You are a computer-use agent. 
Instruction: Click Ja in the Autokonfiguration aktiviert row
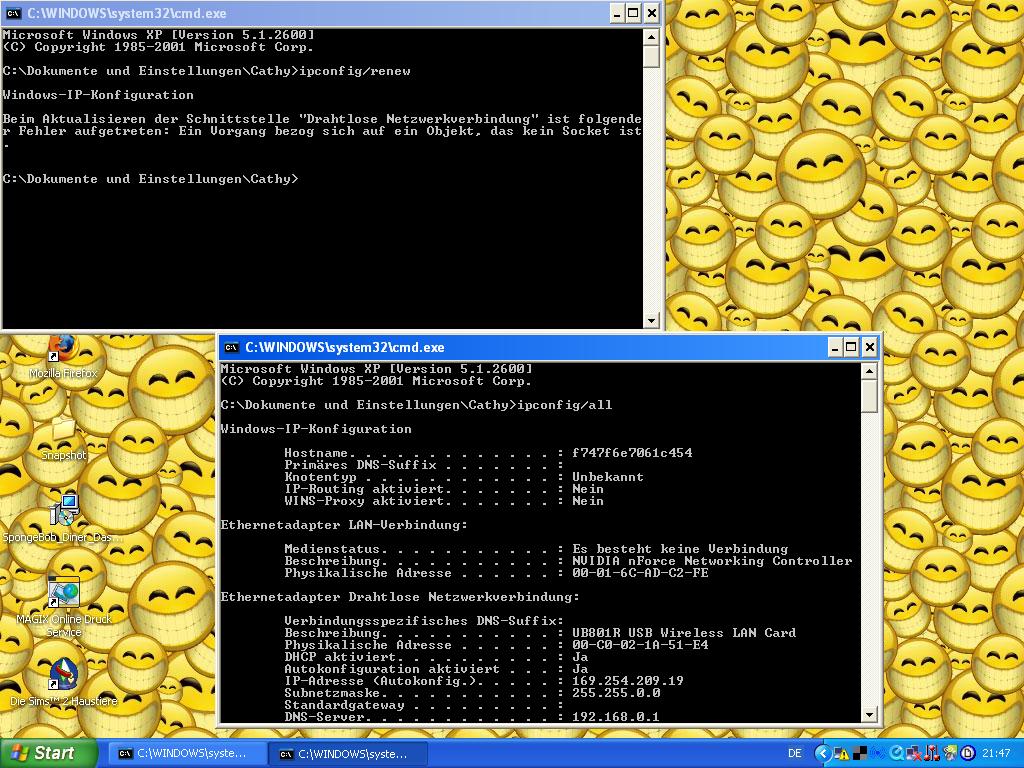click(x=580, y=669)
